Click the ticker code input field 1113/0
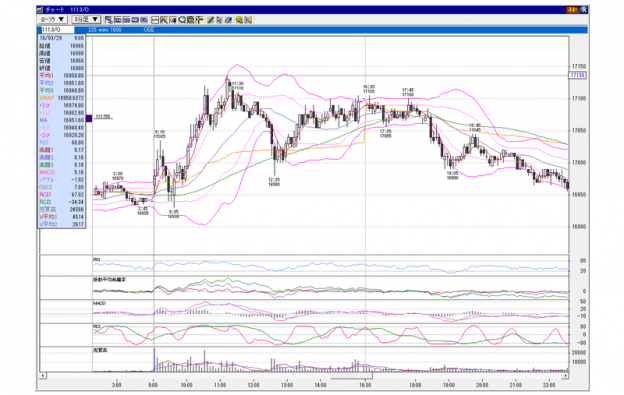 pyautogui.click(x=58, y=30)
